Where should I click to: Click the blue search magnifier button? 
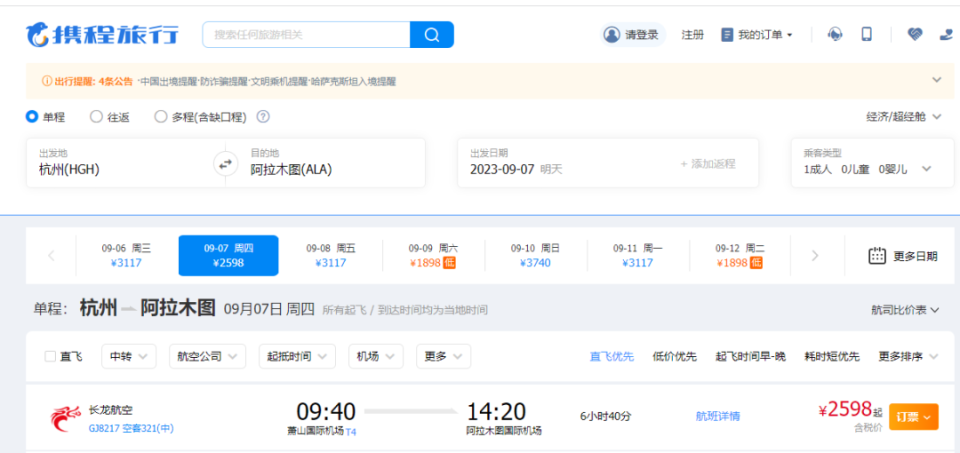[432, 35]
